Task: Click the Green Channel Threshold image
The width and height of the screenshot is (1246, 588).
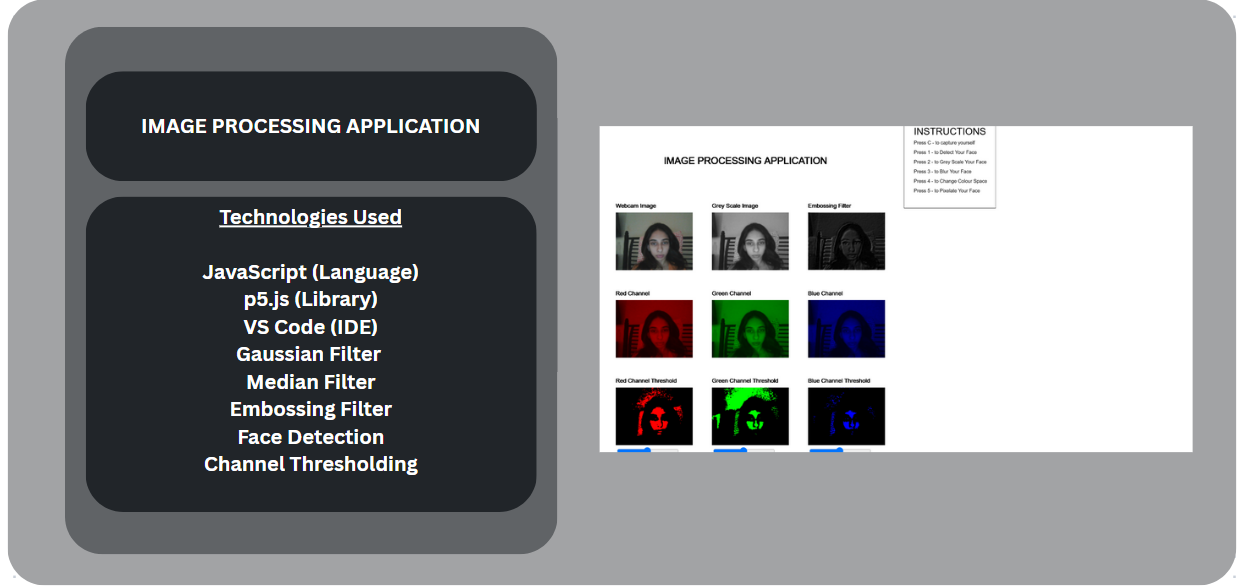Action: pos(750,416)
